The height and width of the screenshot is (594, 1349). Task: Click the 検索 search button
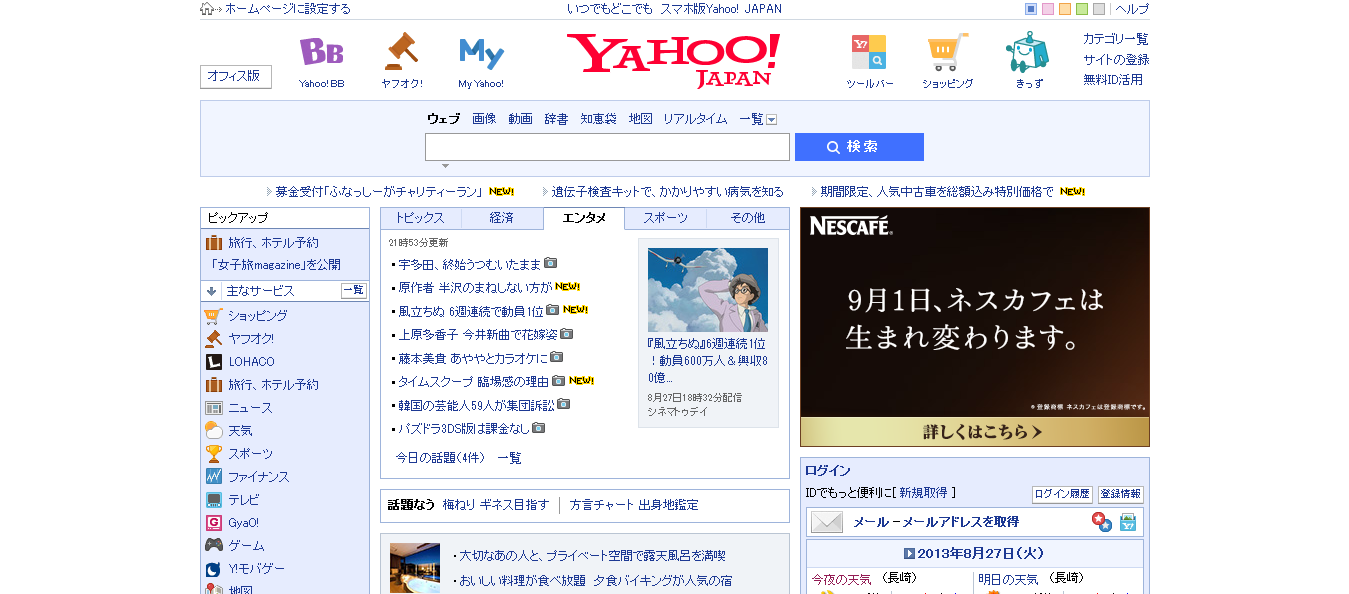(859, 147)
